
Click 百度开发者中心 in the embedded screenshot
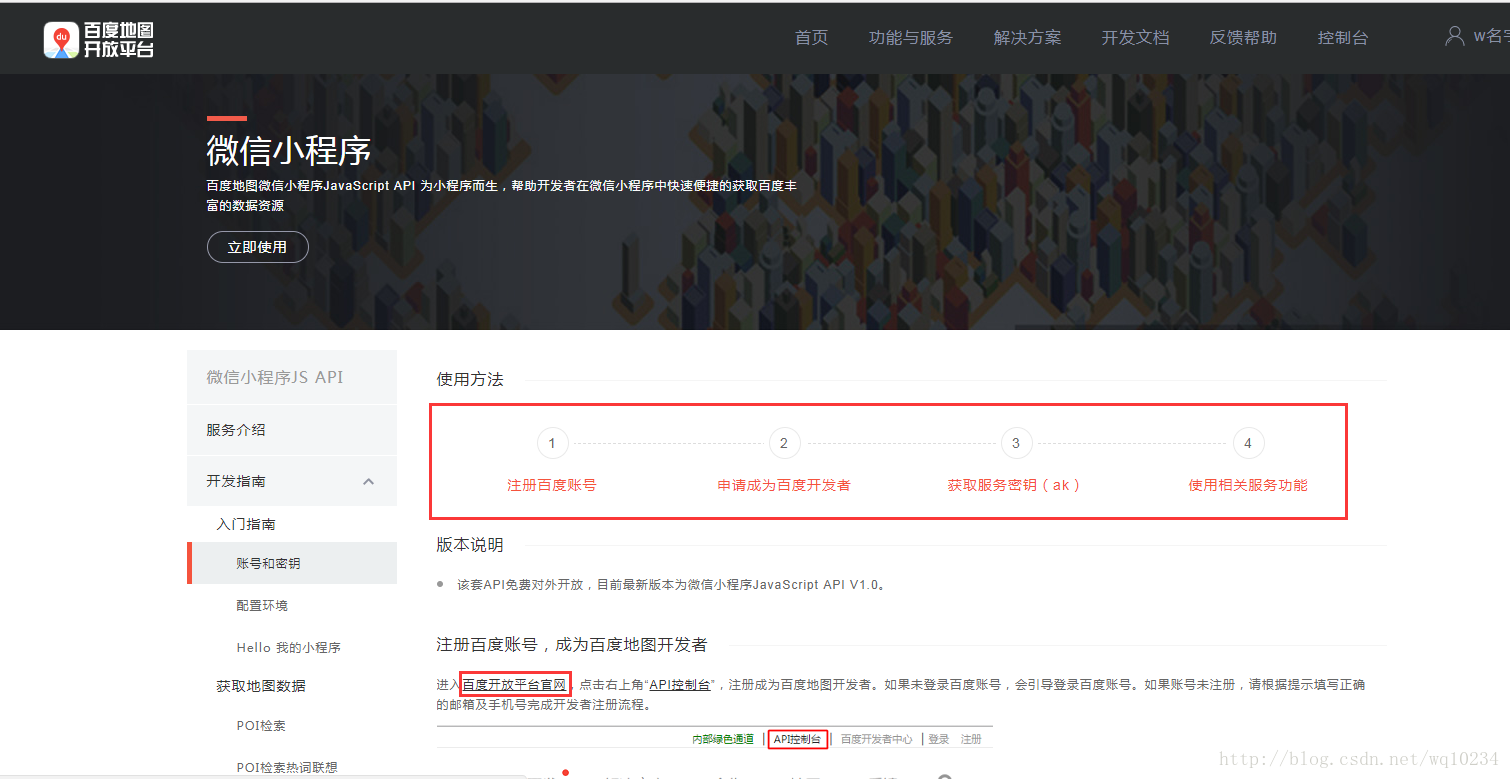876,740
